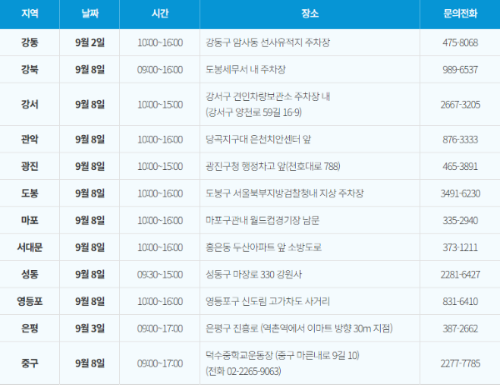The width and height of the screenshot is (500, 386).
Task: Click the 날짜 column header
Action: [x=90, y=13]
